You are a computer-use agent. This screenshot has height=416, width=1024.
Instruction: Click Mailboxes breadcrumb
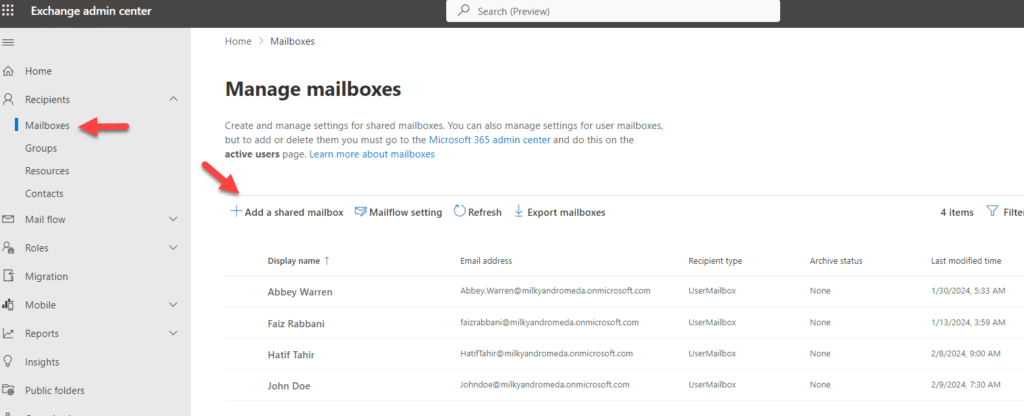pyautogui.click(x=293, y=41)
